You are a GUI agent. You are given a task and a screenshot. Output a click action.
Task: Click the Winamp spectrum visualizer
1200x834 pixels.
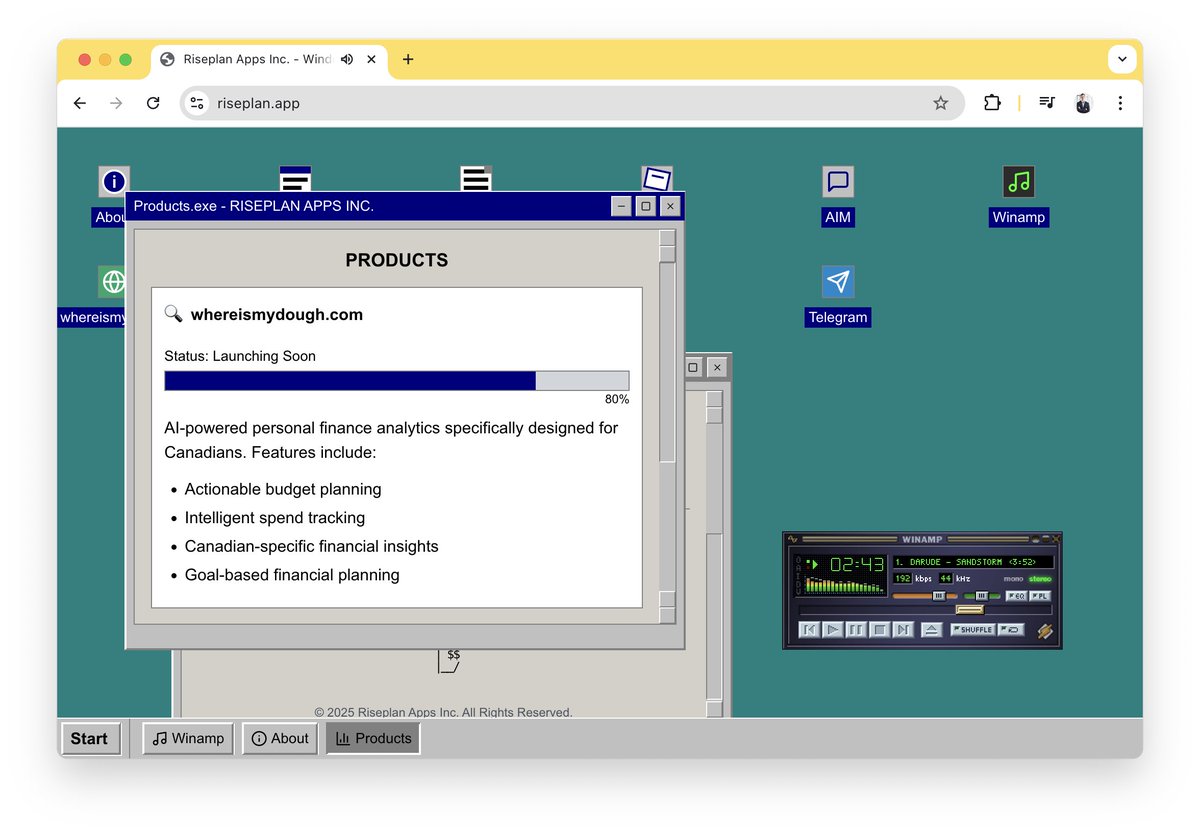(845, 585)
